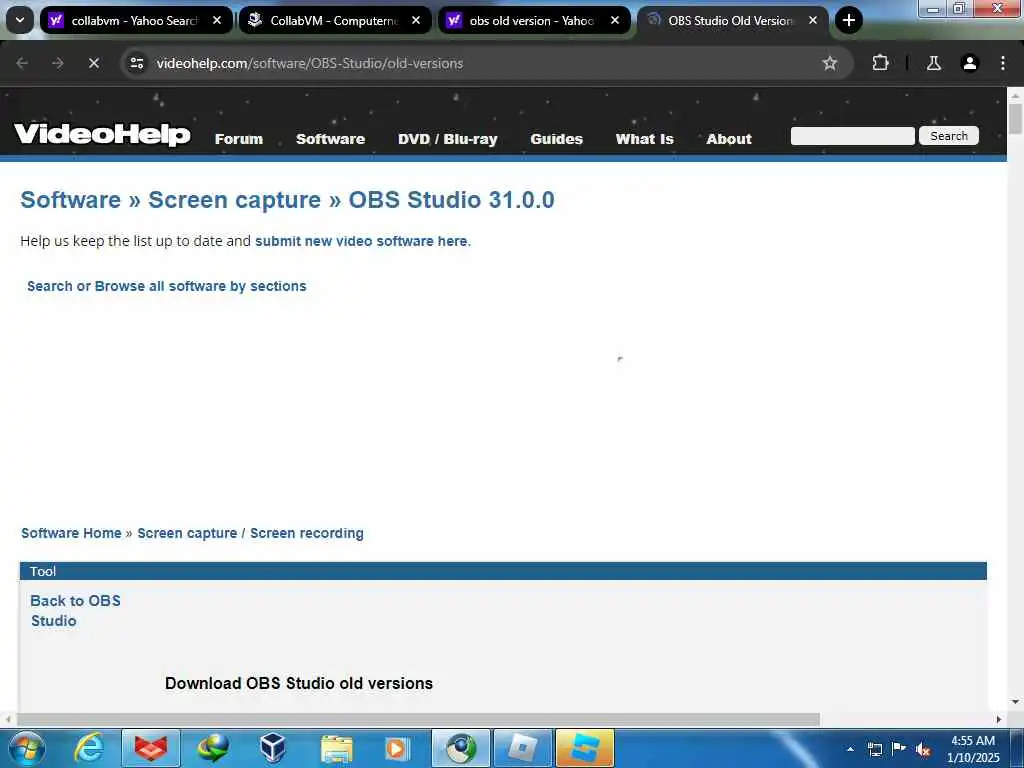Click the vertical scrollbar thumb
The height and width of the screenshot is (768, 1024).
pyautogui.click(x=1016, y=118)
